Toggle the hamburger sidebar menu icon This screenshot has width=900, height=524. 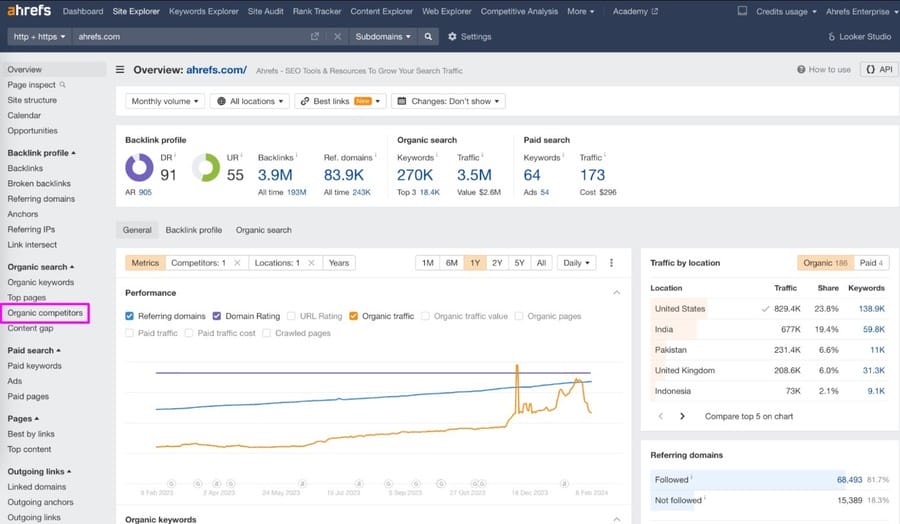point(121,70)
